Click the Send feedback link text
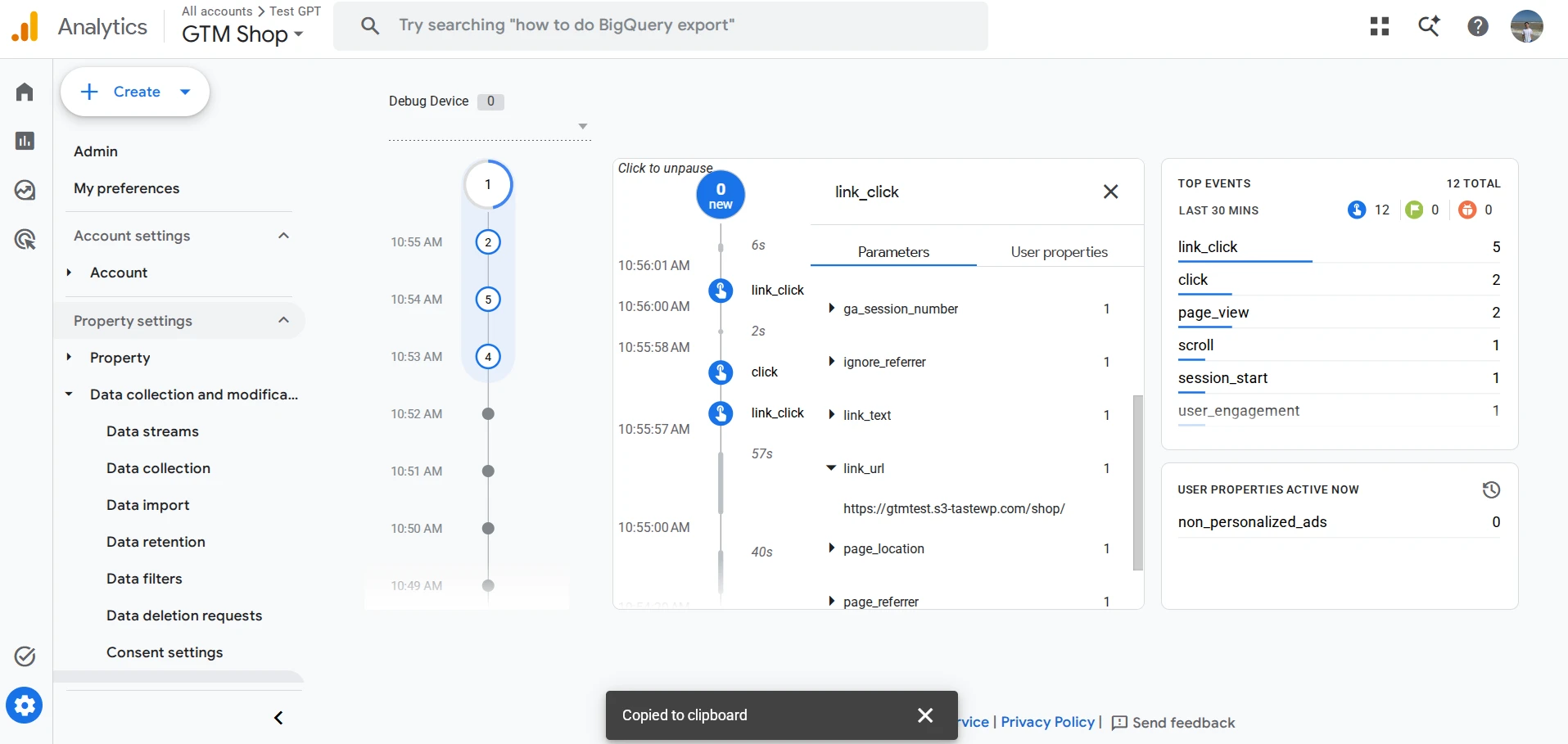 [1183, 723]
